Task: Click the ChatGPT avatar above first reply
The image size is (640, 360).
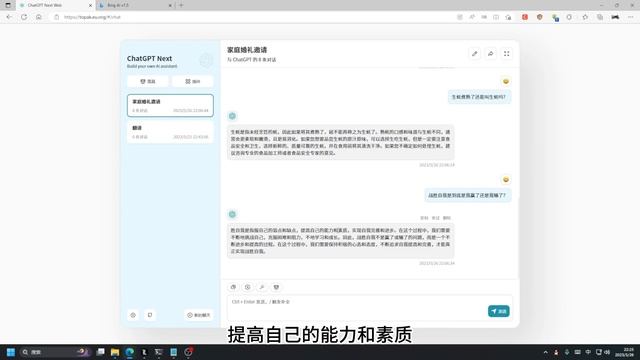Action: 232,116
